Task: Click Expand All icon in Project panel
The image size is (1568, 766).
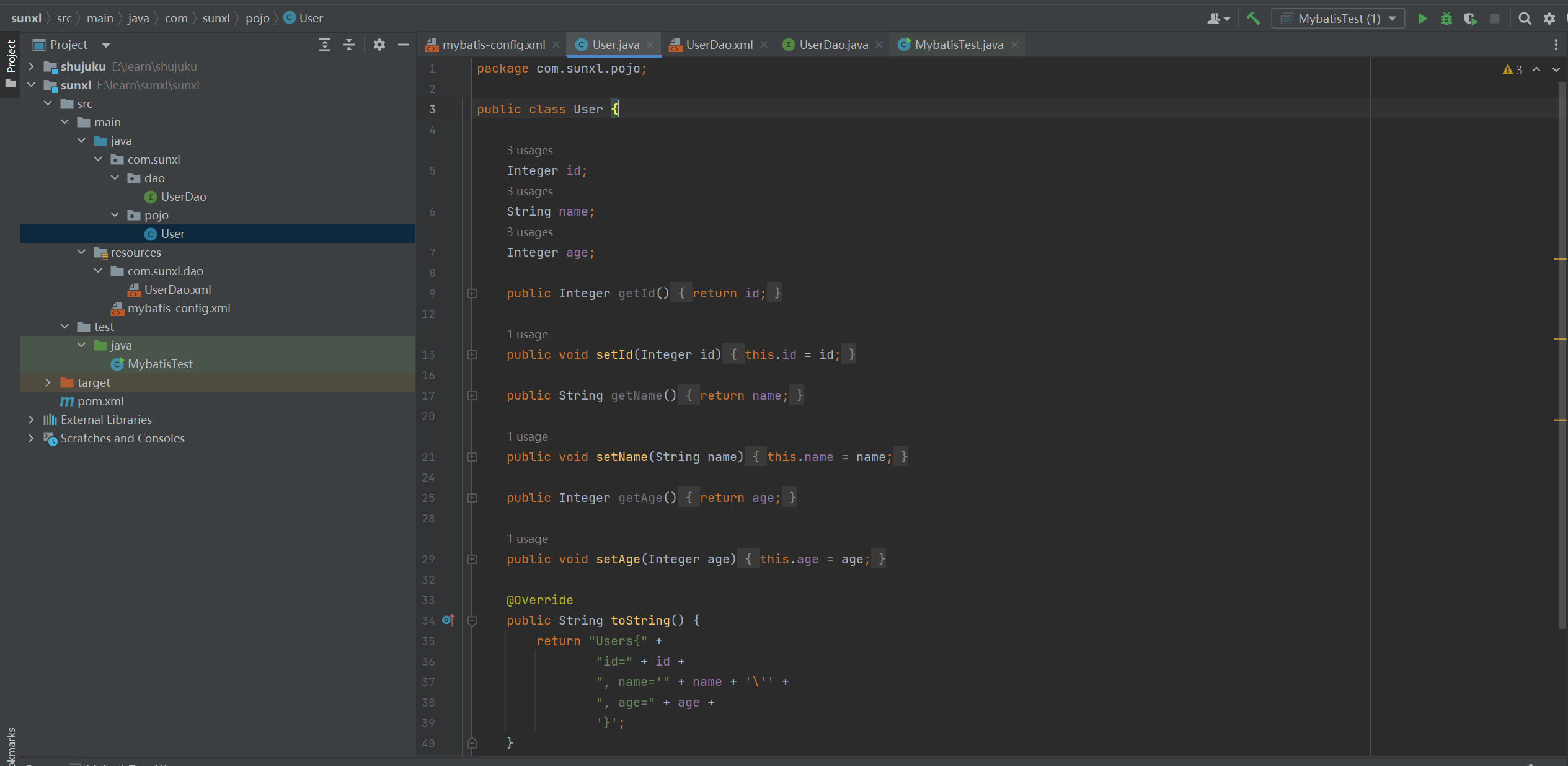Action: [x=324, y=45]
